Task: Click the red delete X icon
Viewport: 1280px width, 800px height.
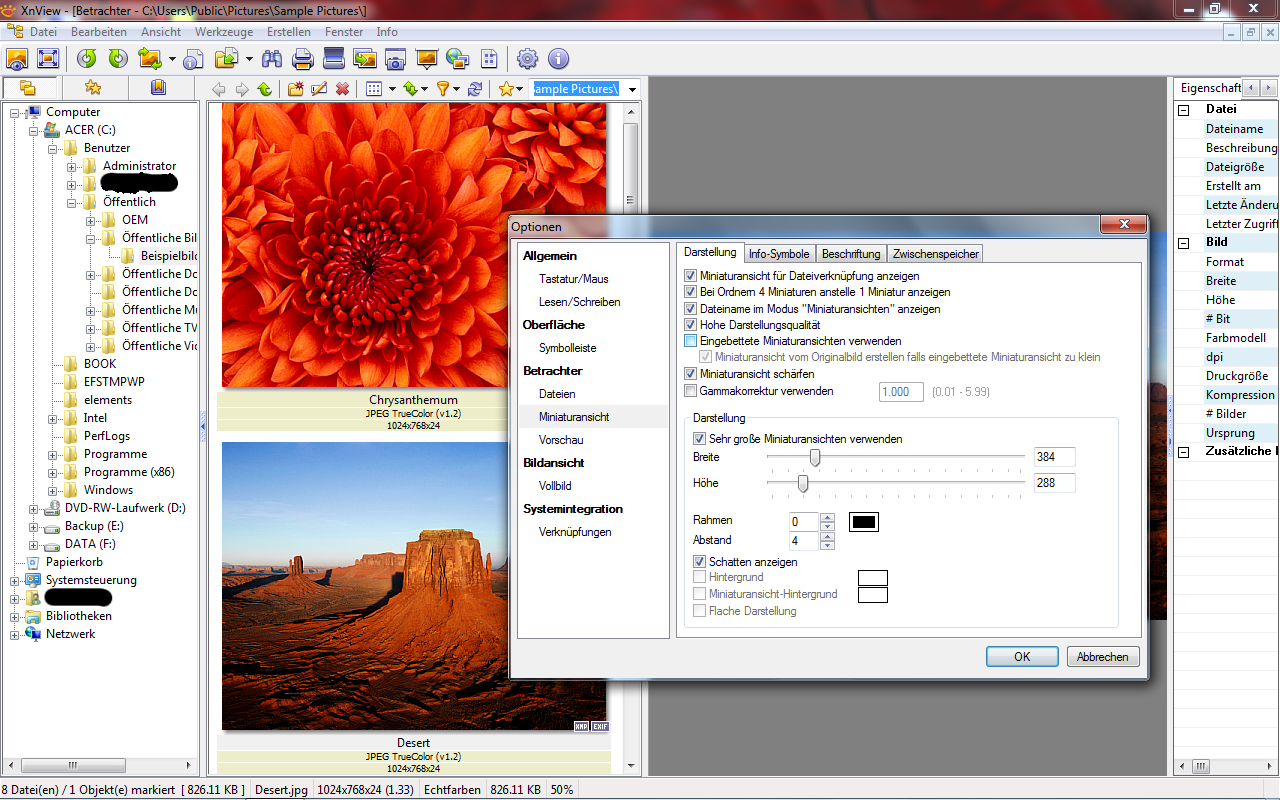Action: tap(342, 89)
